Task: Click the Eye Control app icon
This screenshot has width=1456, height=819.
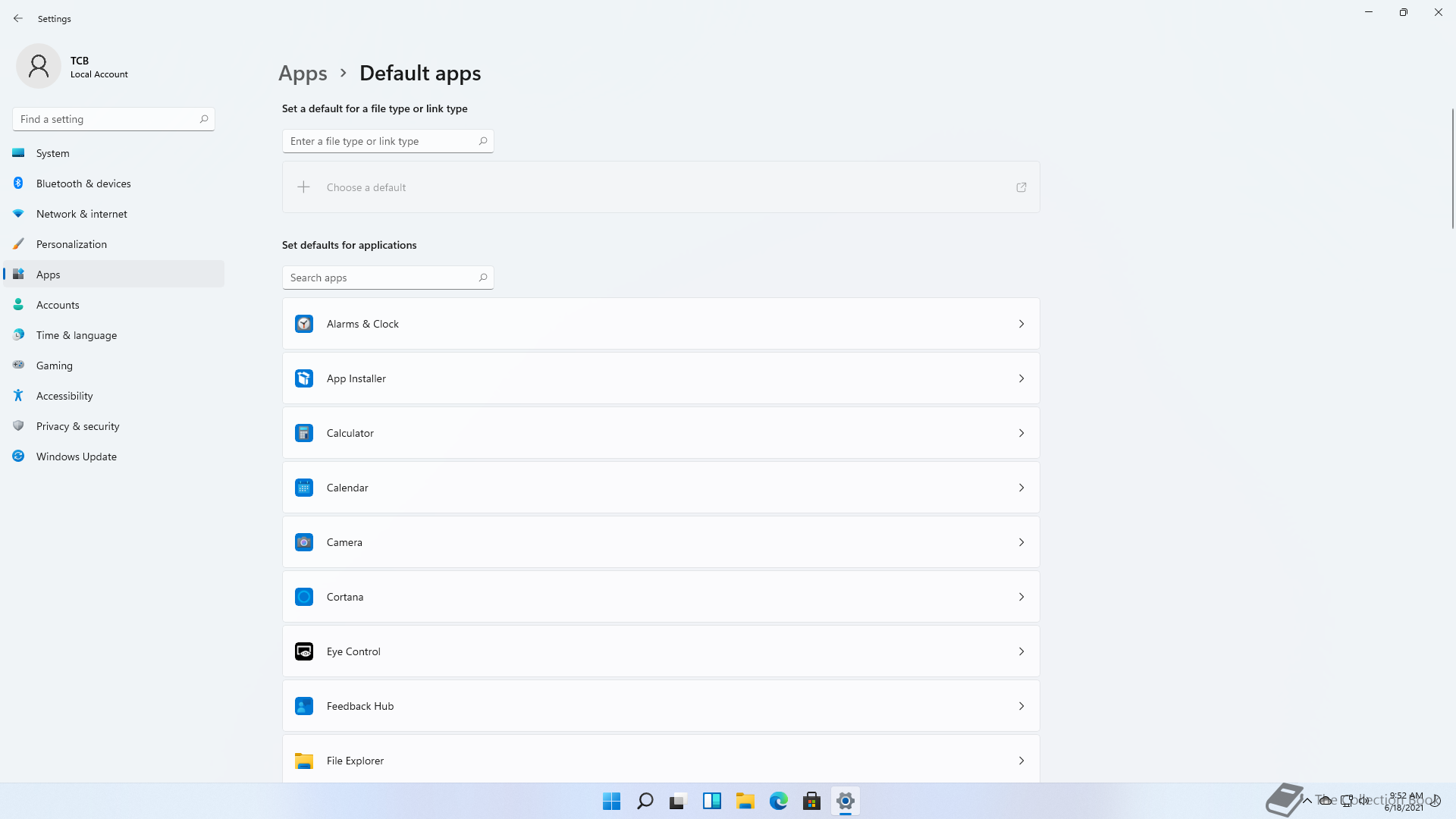Action: click(x=304, y=651)
